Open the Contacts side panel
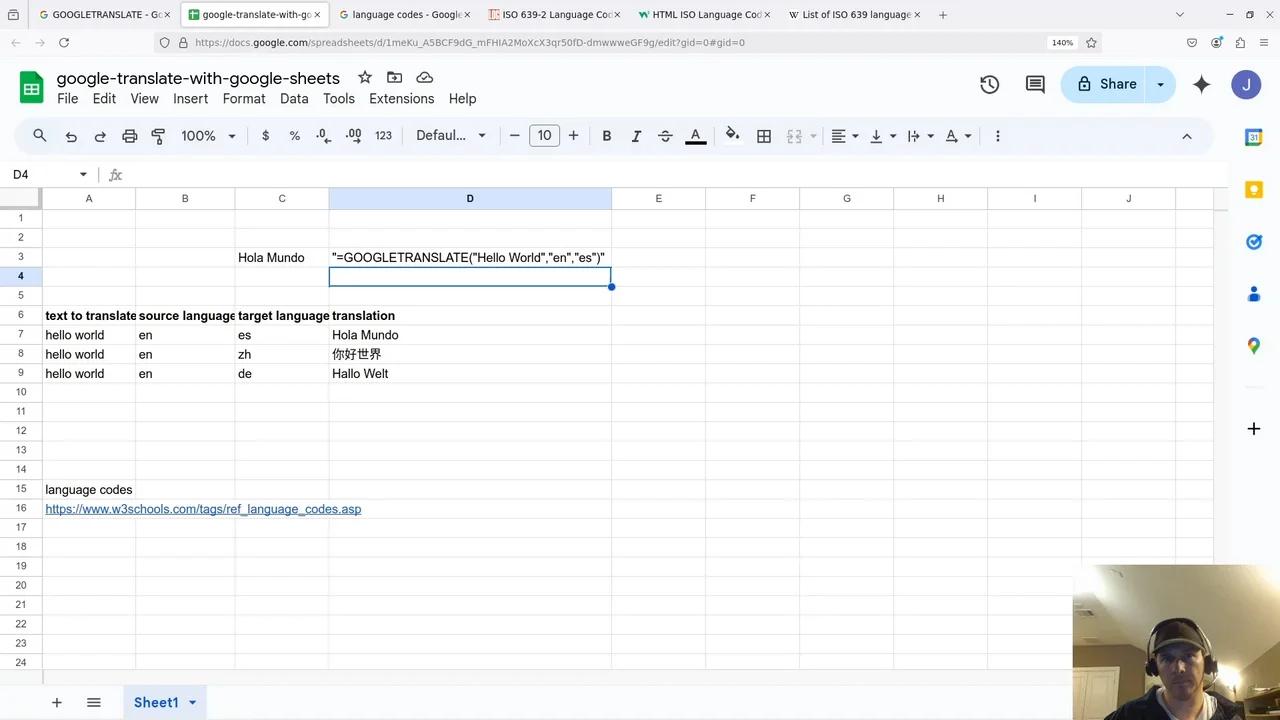The height and width of the screenshot is (720, 1280). click(1253, 293)
